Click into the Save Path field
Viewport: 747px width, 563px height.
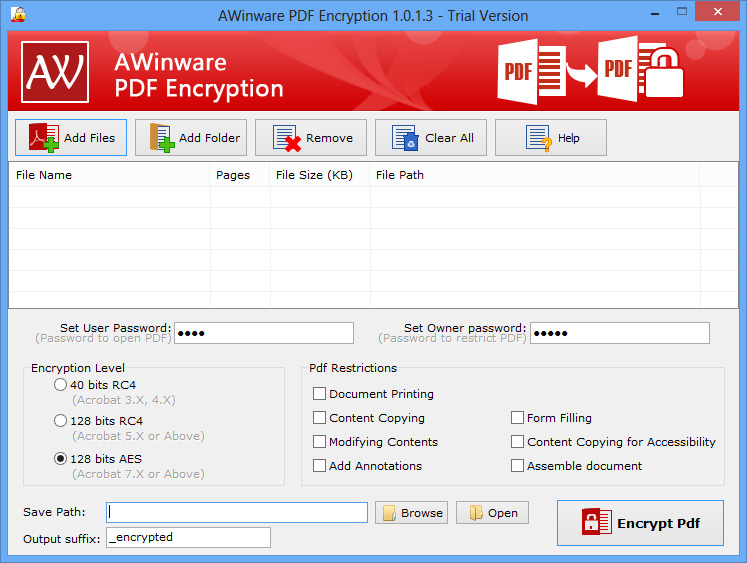click(237, 512)
